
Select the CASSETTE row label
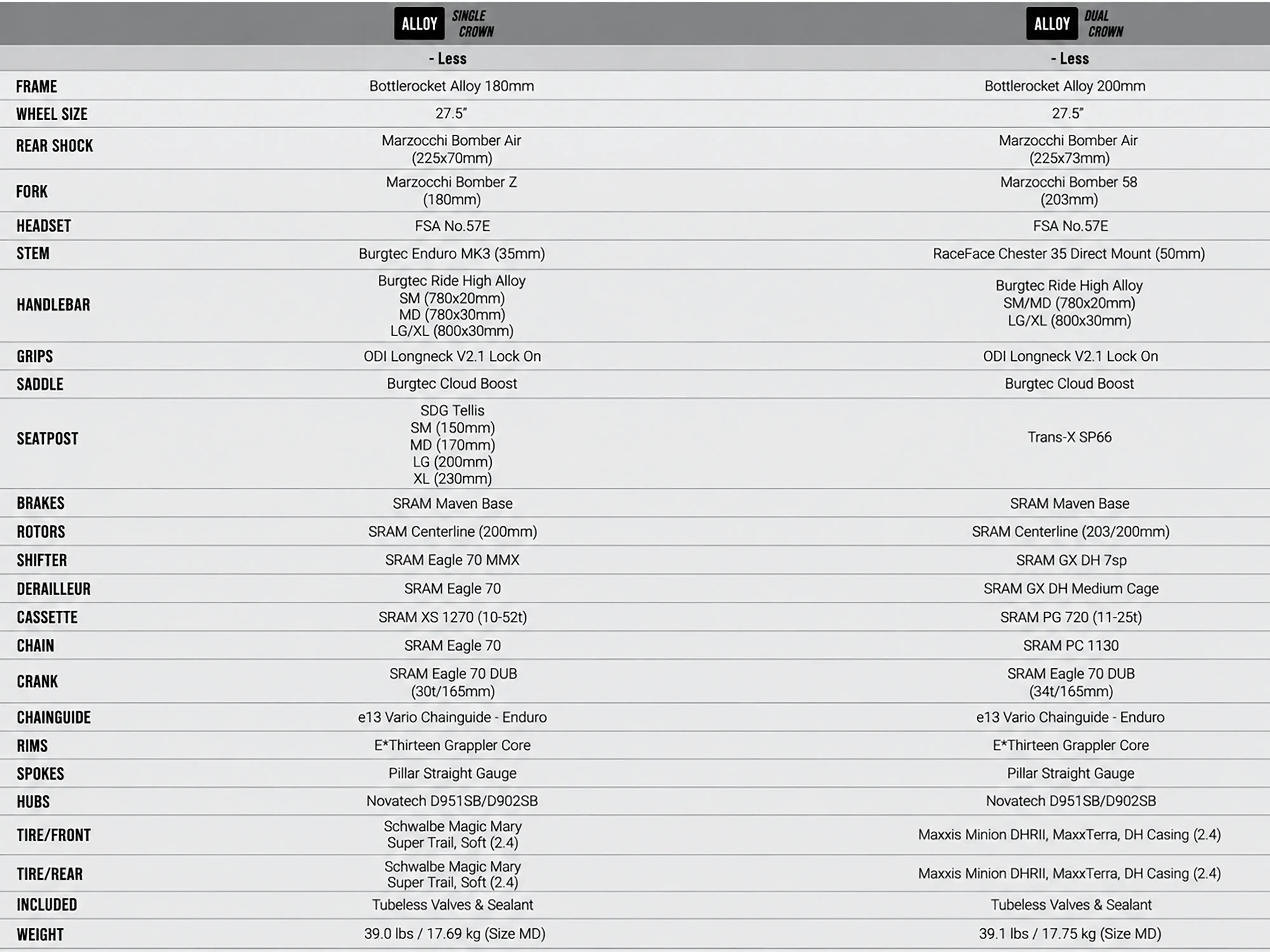(x=47, y=618)
